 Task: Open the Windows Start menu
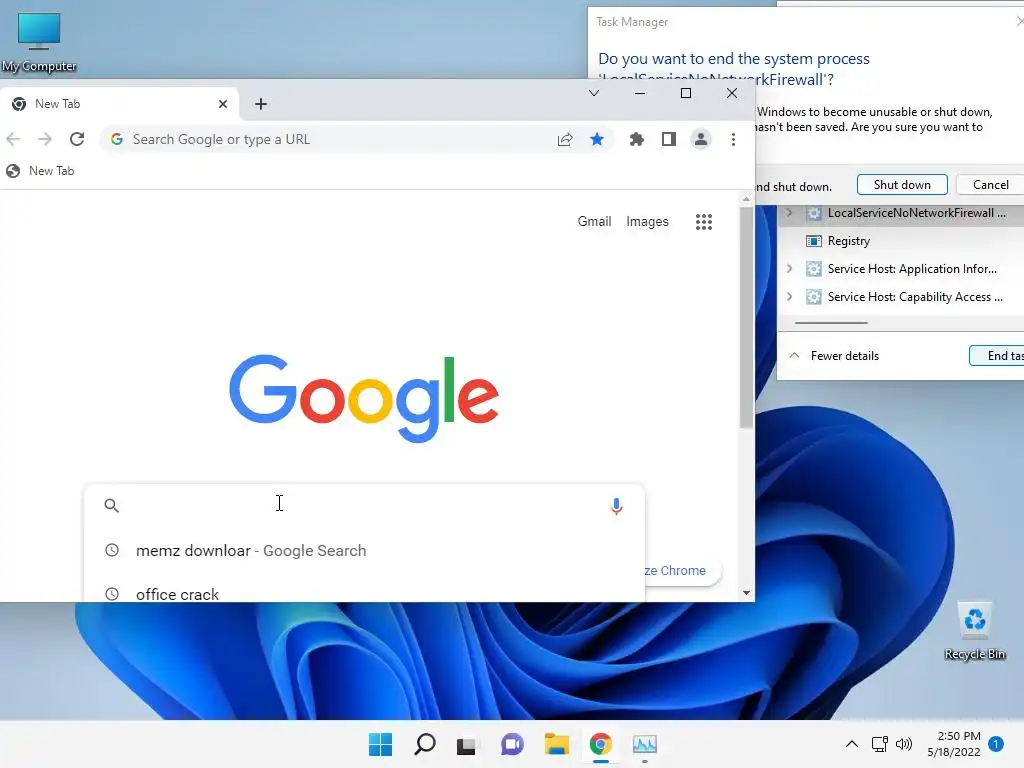click(x=380, y=744)
